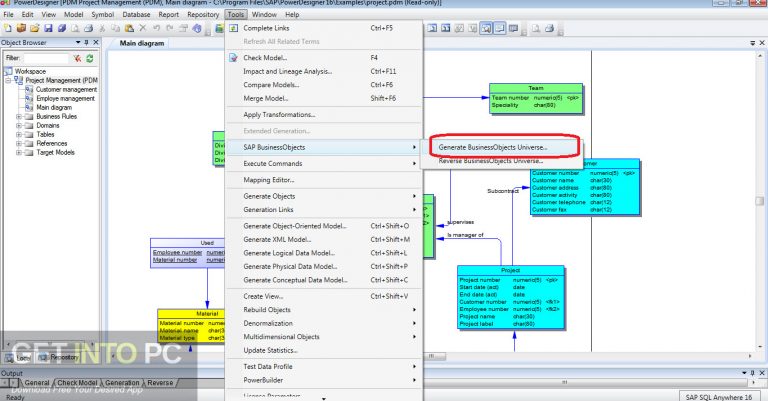This screenshot has height=401, width=768.
Task: Choose Compare Models from Tools menu
Action: [x=324, y=85]
